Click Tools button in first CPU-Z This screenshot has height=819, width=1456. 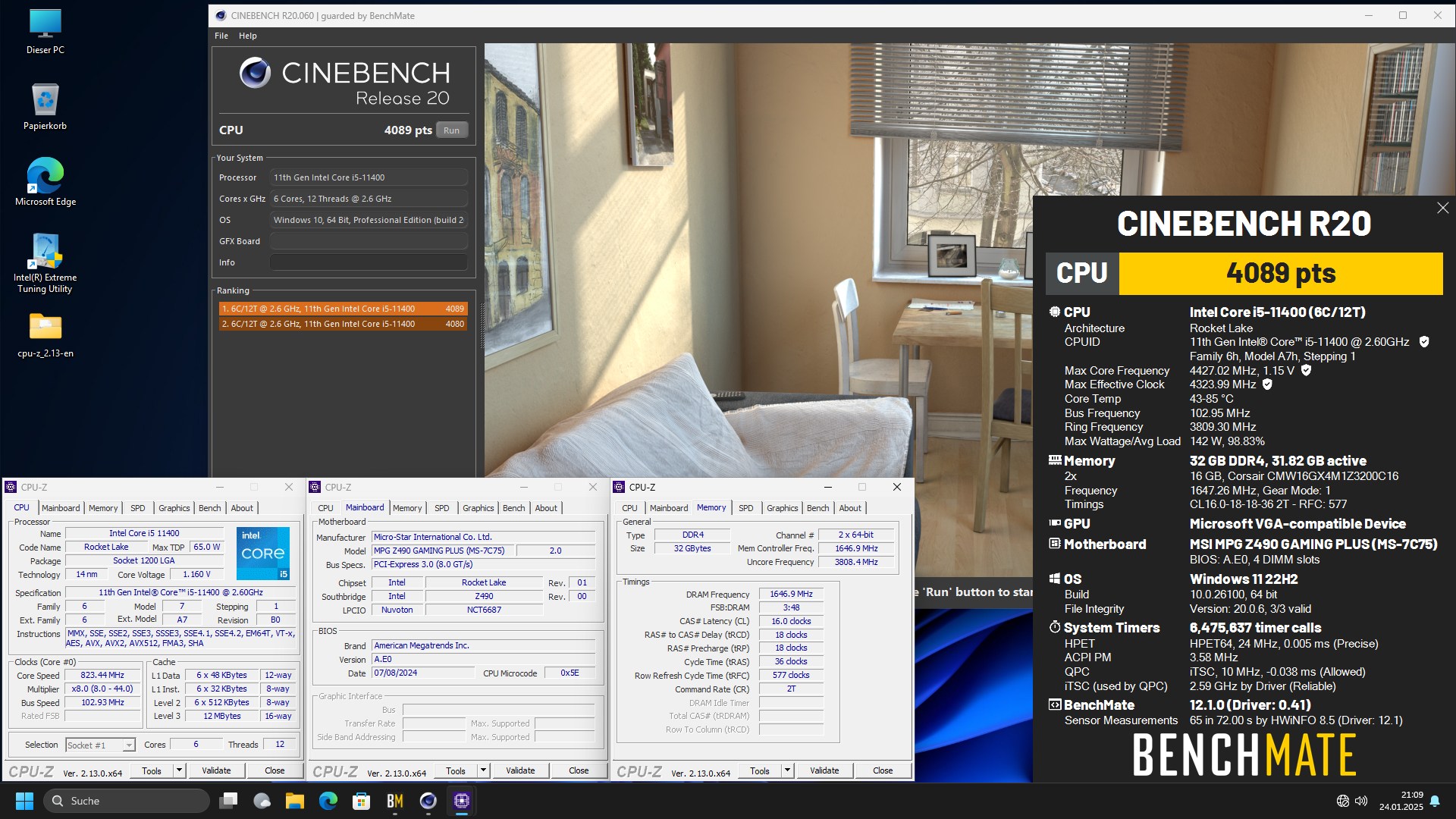152,770
